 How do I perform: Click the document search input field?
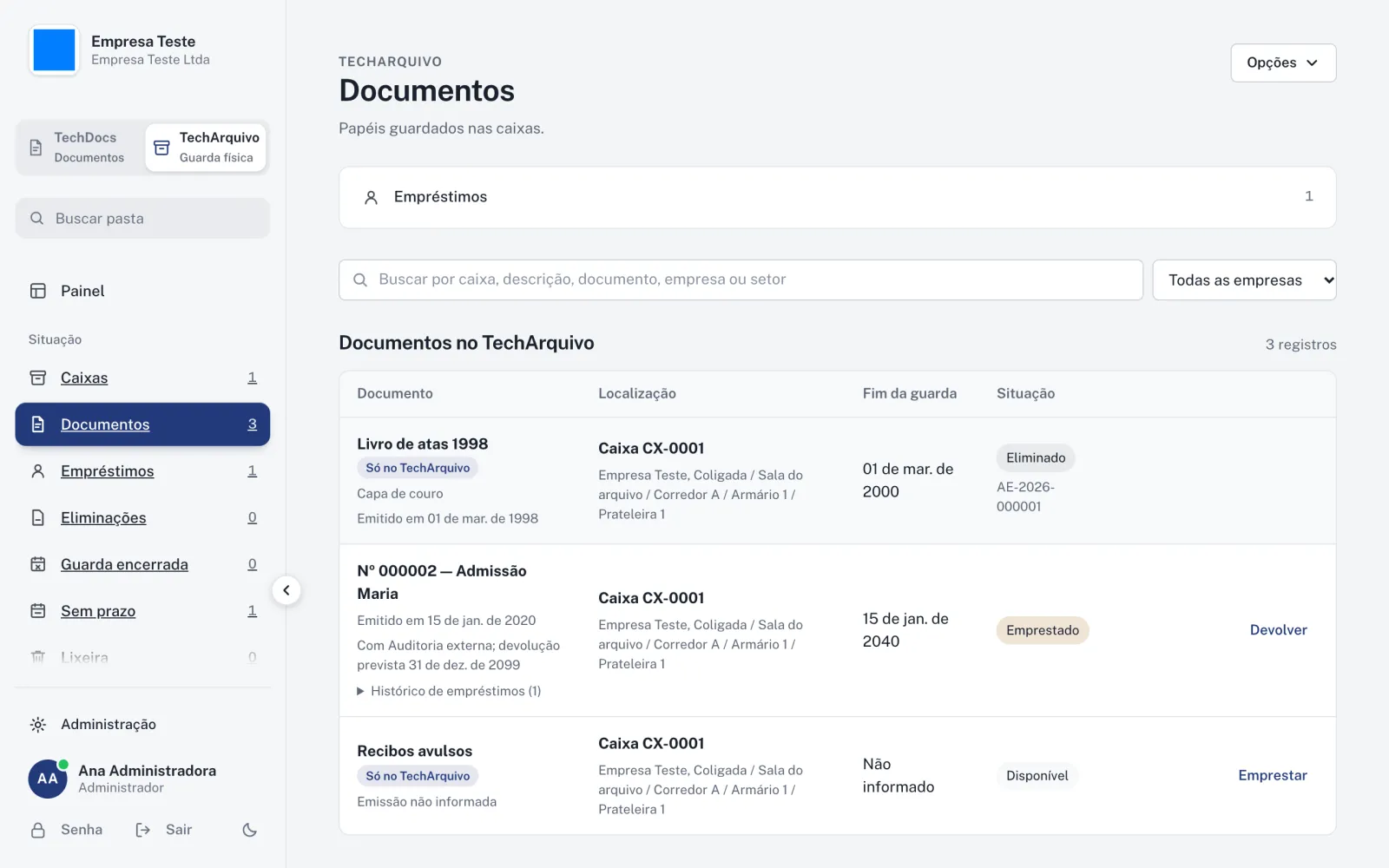coord(741,279)
